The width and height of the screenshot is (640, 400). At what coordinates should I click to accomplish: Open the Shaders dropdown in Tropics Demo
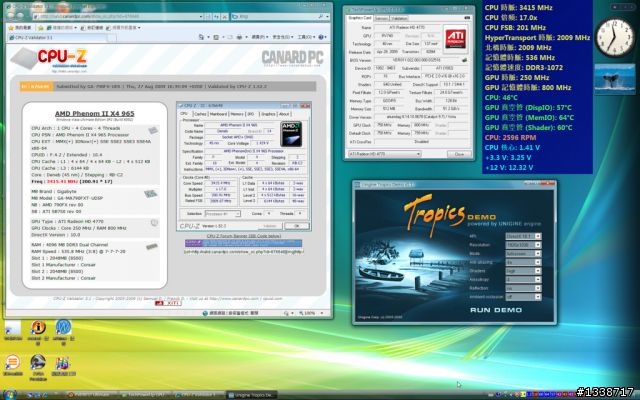click(523, 271)
